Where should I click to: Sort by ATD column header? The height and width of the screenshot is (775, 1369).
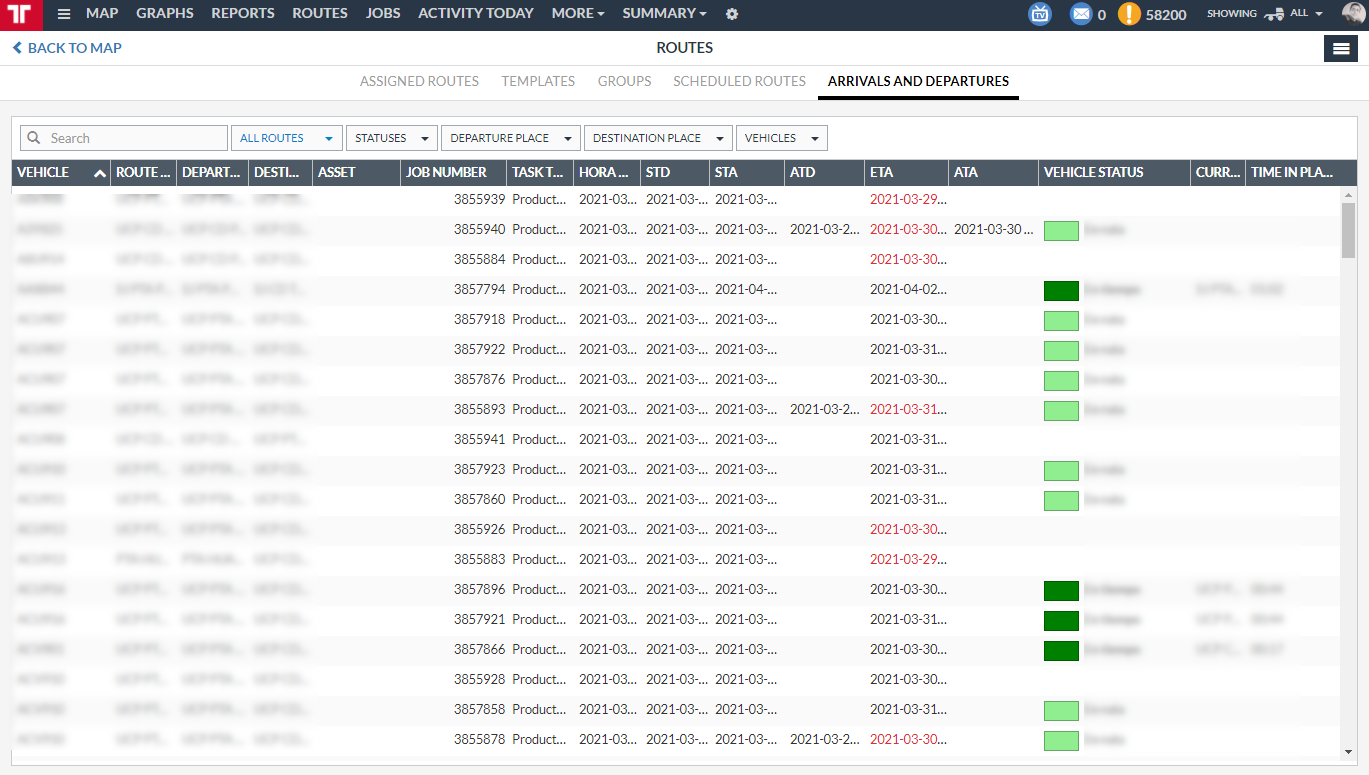[x=824, y=172]
